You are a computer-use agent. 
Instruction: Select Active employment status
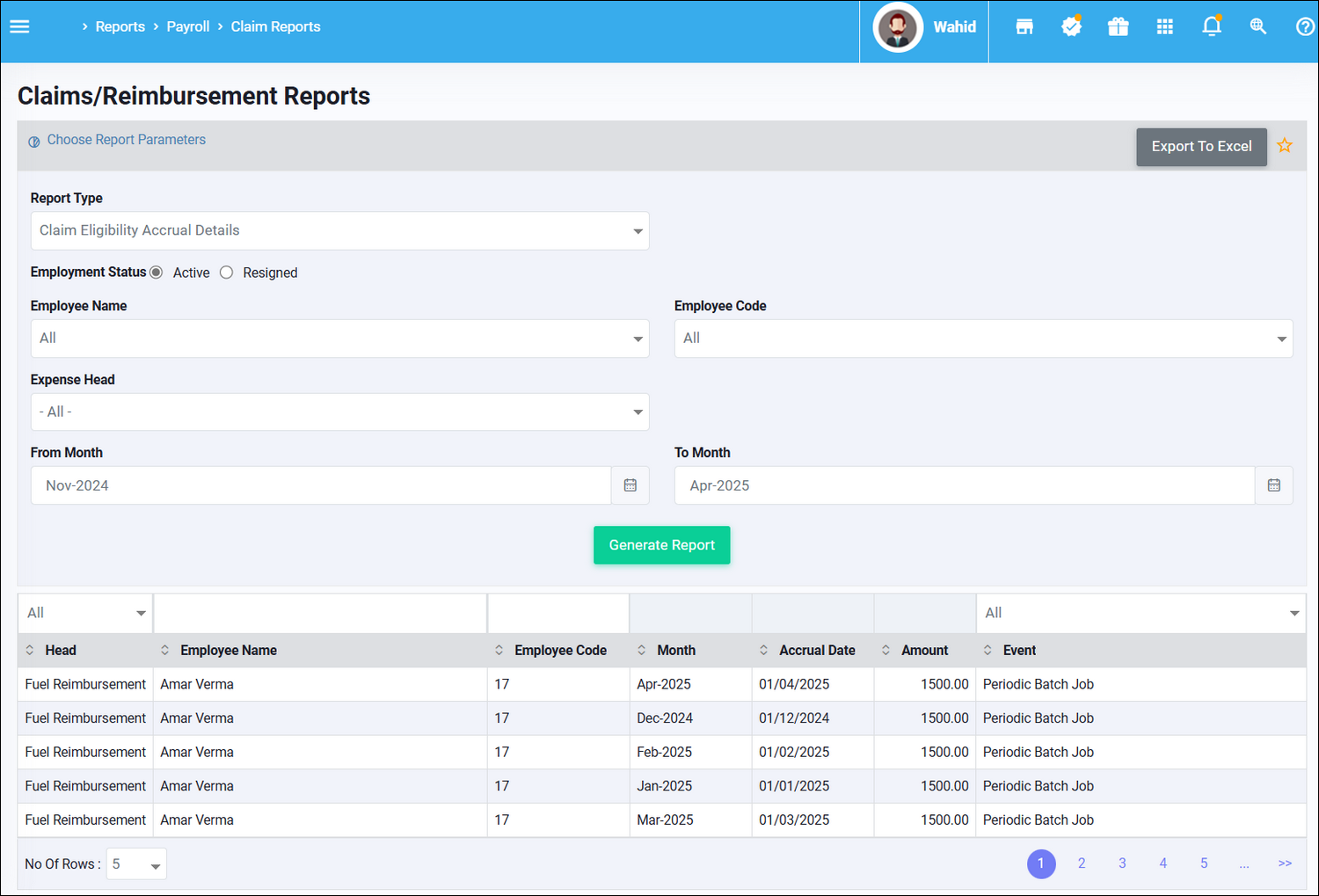pyautogui.click(x=157, y=273)
